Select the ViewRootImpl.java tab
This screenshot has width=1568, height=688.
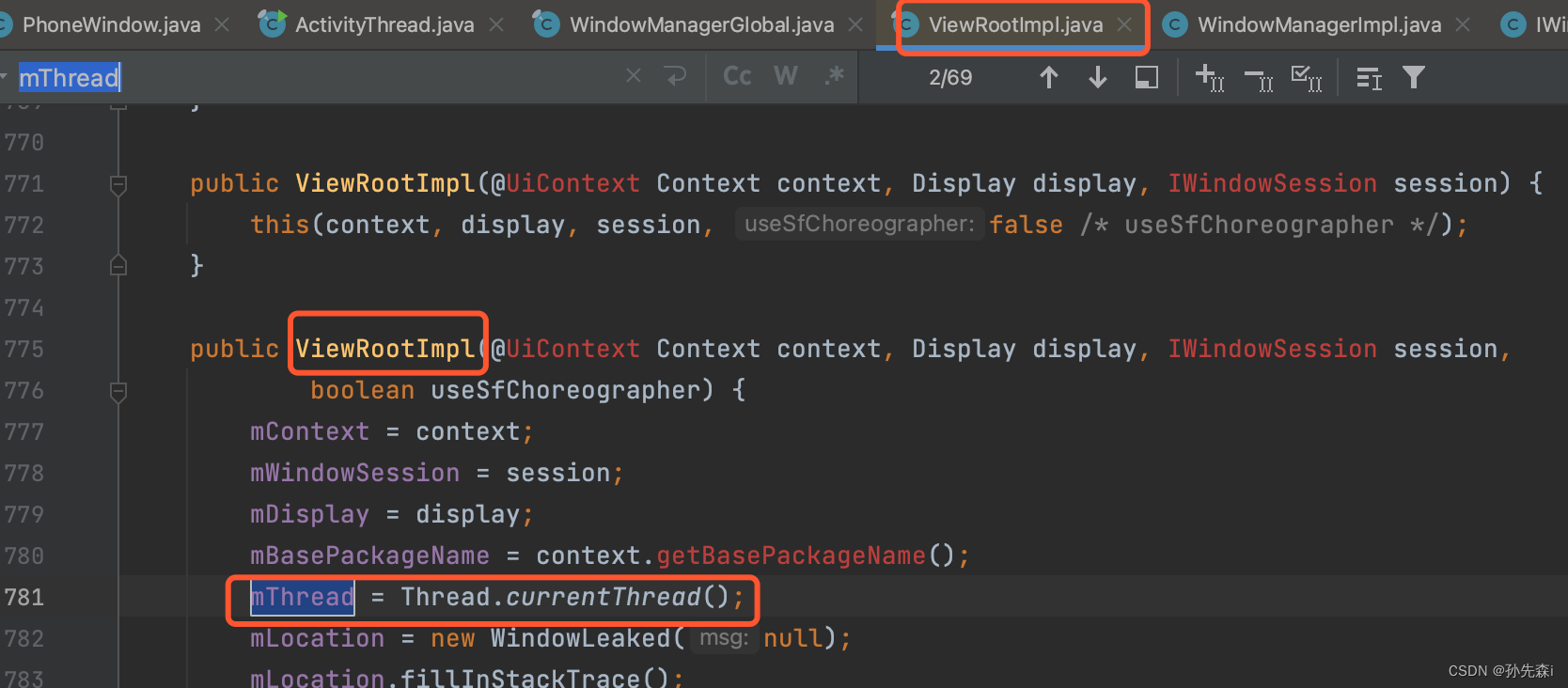coord(1015,24)
